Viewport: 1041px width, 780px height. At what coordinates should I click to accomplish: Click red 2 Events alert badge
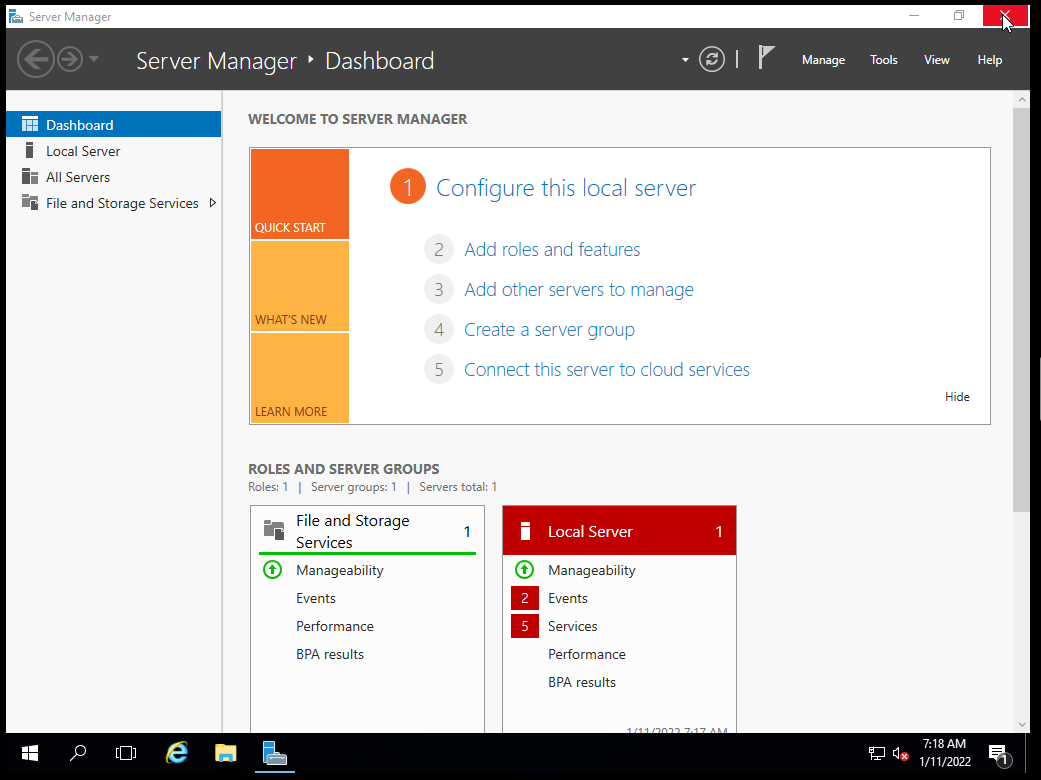(524, 598)
